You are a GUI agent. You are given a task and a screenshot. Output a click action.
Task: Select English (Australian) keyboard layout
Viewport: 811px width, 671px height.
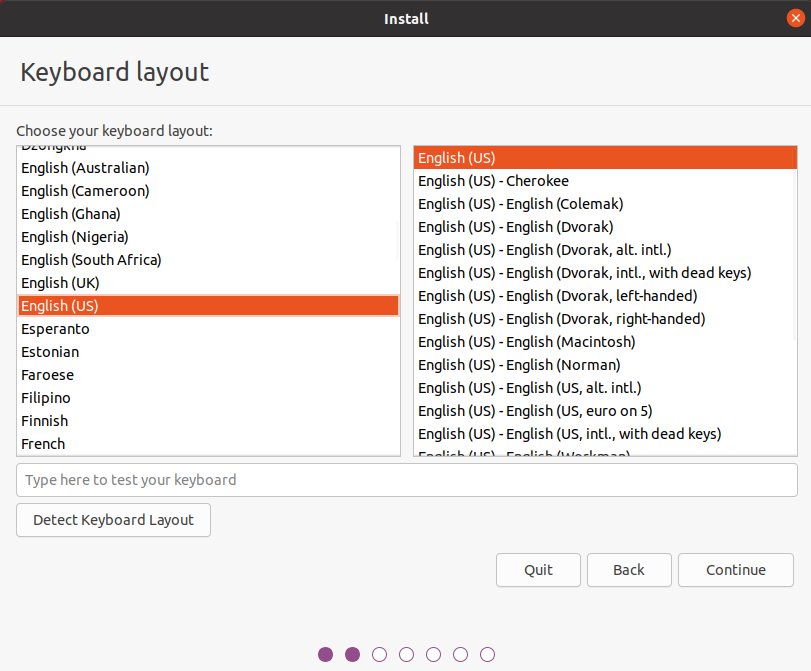(x=85, y=168)
